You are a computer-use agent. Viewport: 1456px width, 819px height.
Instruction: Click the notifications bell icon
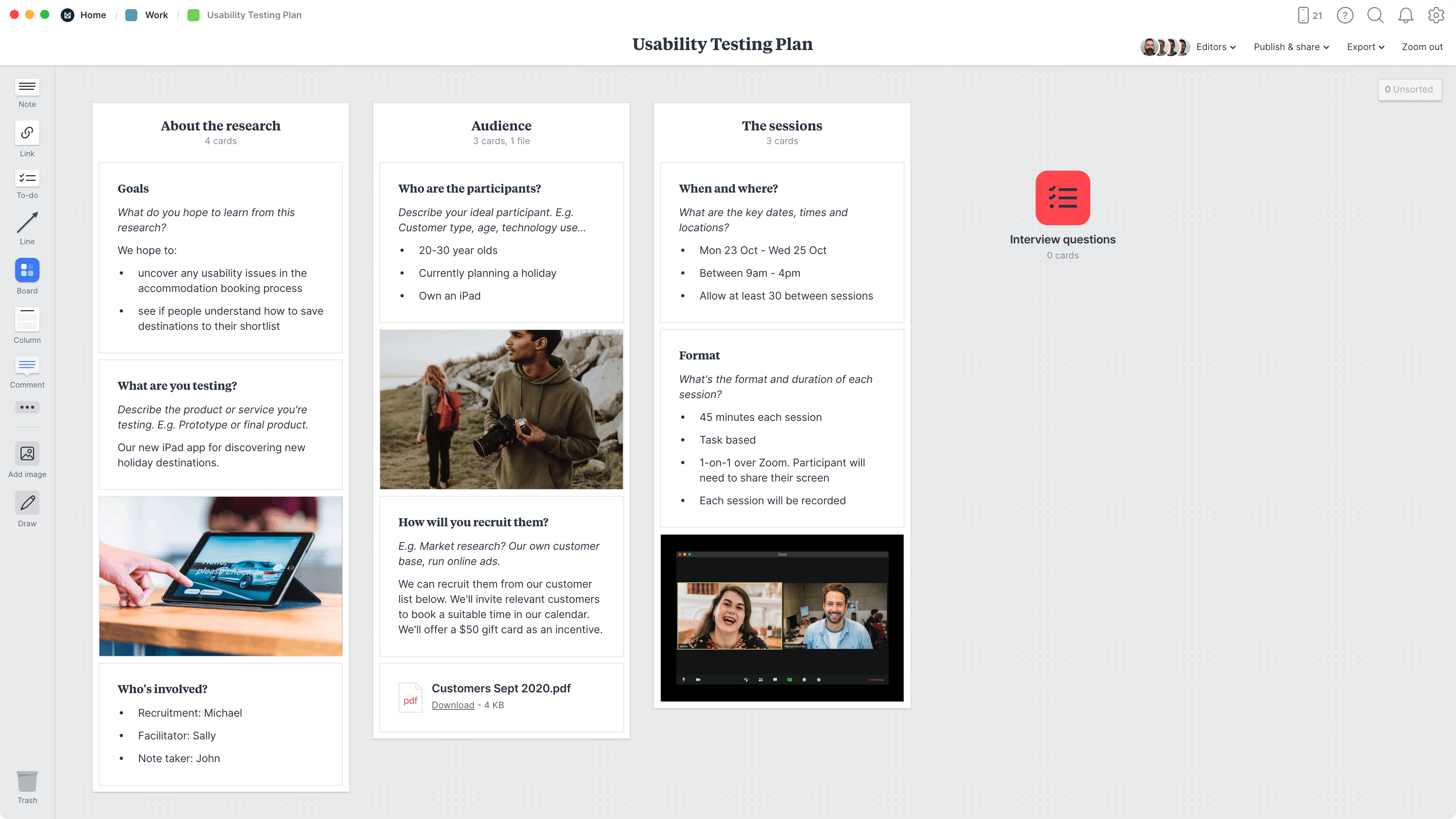click(x=1405, y=15)
